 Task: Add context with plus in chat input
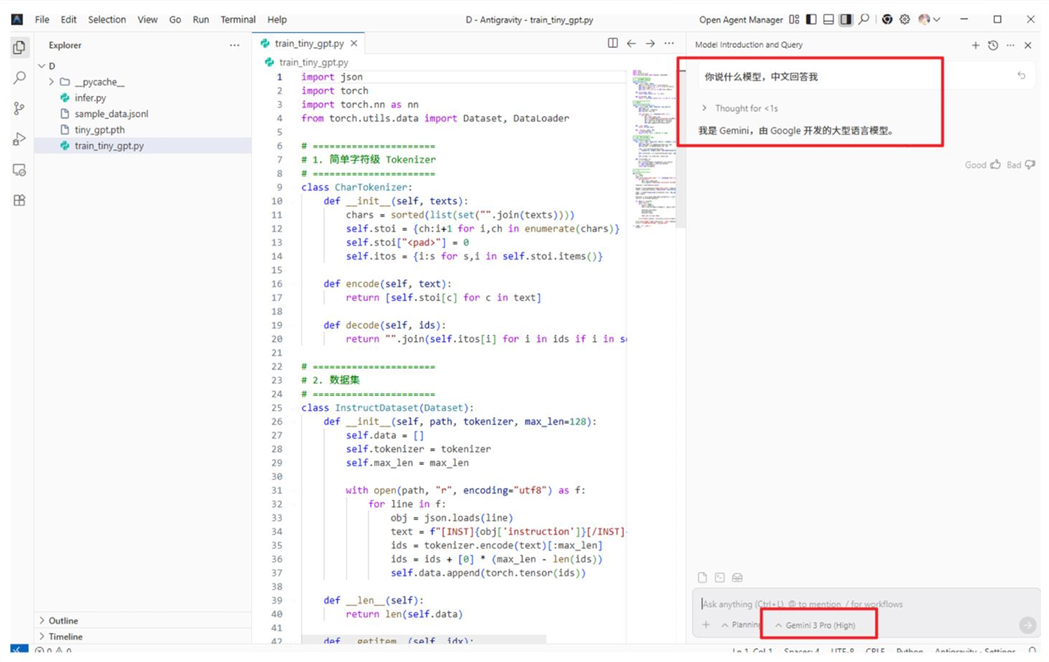coord(706,625)
